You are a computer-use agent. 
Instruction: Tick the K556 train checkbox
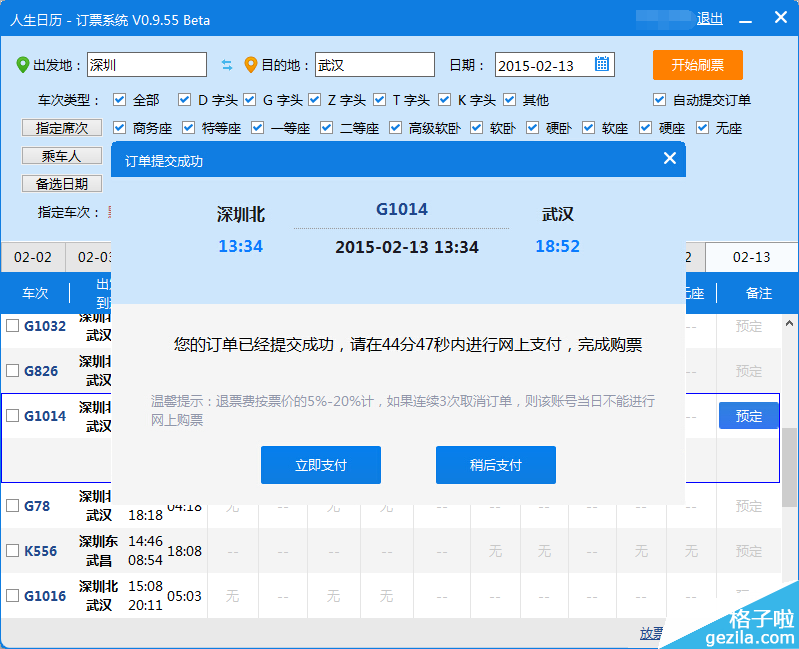[x=13, y=551]
